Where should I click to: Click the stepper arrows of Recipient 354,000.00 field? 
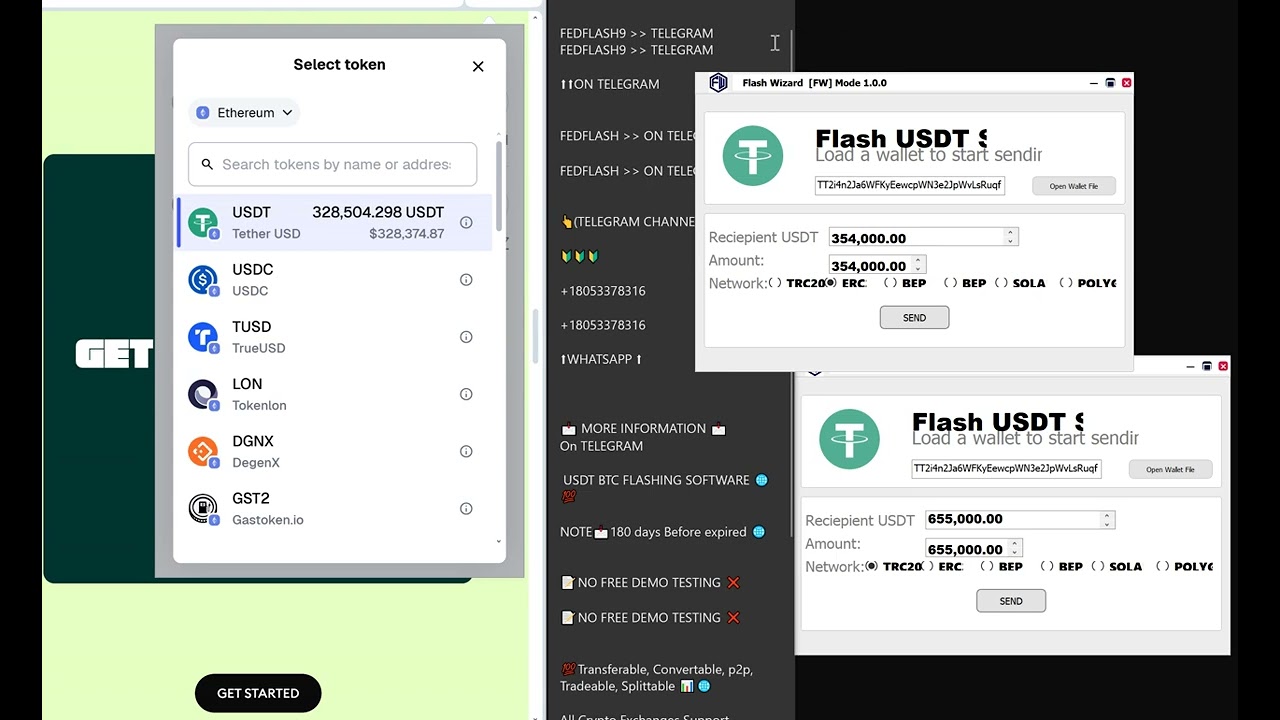pyautogui.click(x=1011, y=237)
